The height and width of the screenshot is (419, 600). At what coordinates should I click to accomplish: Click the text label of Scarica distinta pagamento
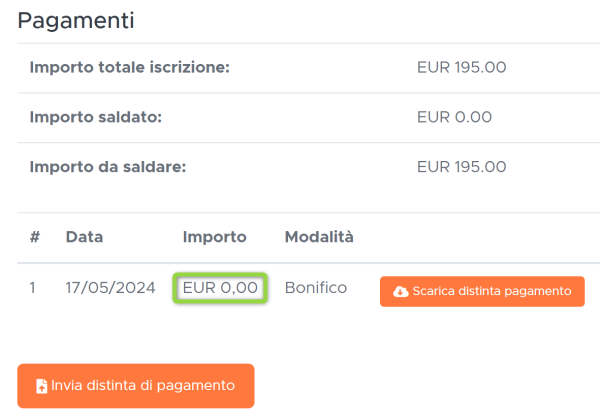tap(492, 291)
